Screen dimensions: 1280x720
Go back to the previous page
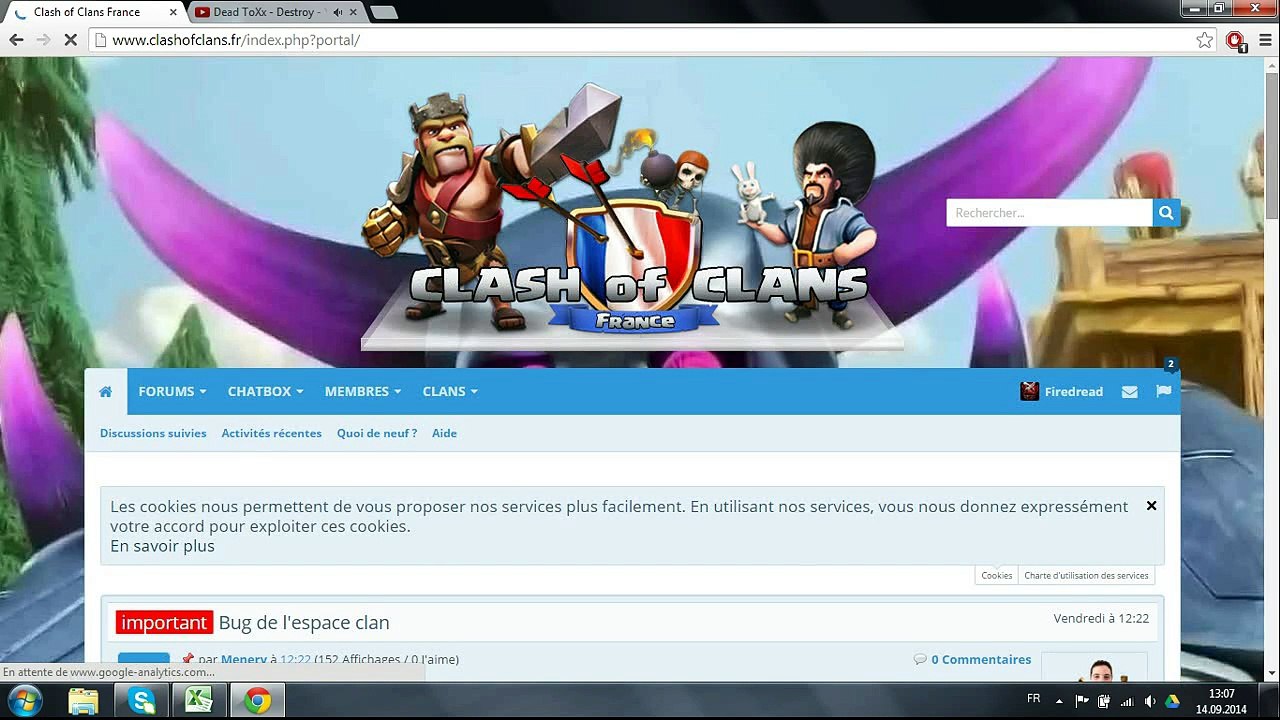(16, 40)
